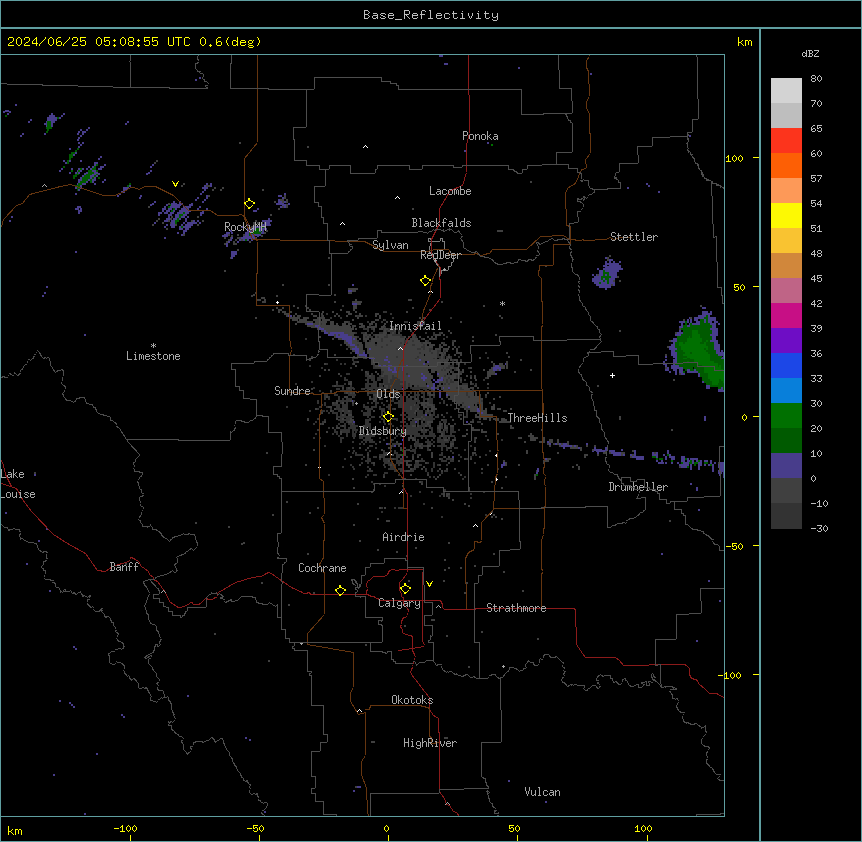The width and height of the screenshot is (862, 842).
Task: Select the Drumheller label
Action: [x=638, y=487]
